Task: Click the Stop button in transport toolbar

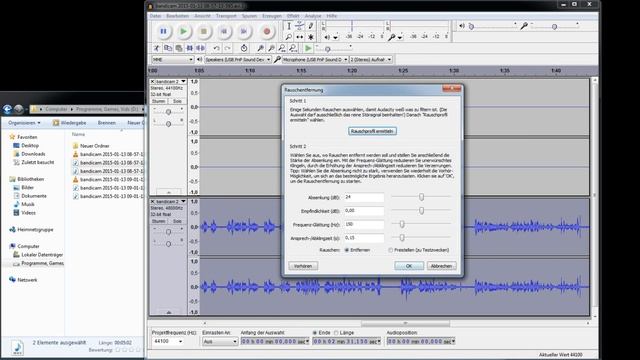Action: tap(204, 31)
